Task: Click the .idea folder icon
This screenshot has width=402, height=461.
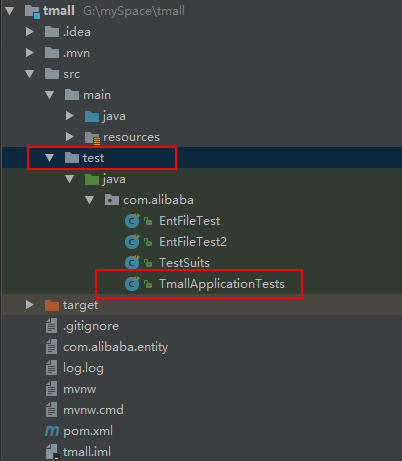Action: [52, 32]
